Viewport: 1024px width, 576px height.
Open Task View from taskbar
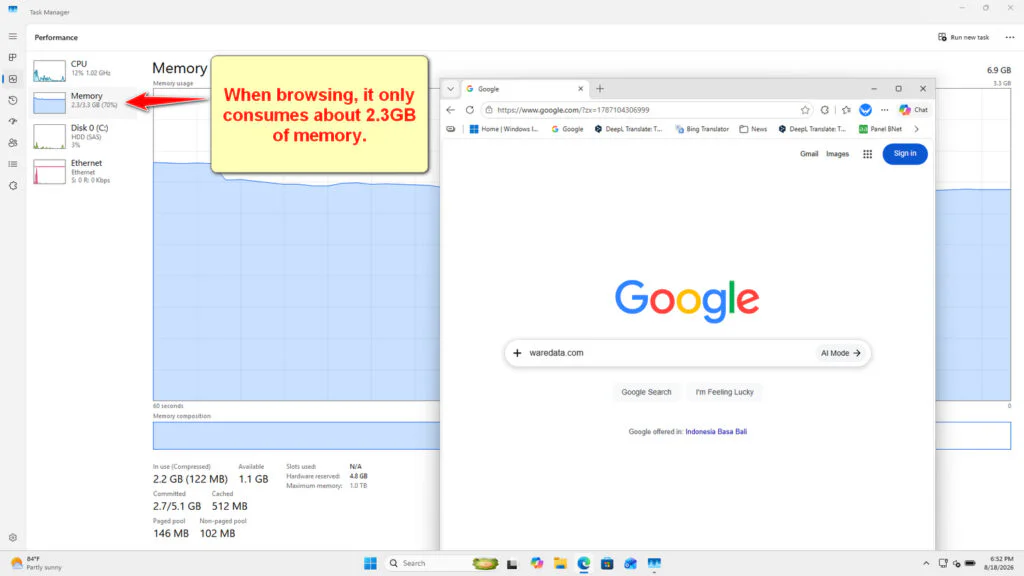pos(512,564)
